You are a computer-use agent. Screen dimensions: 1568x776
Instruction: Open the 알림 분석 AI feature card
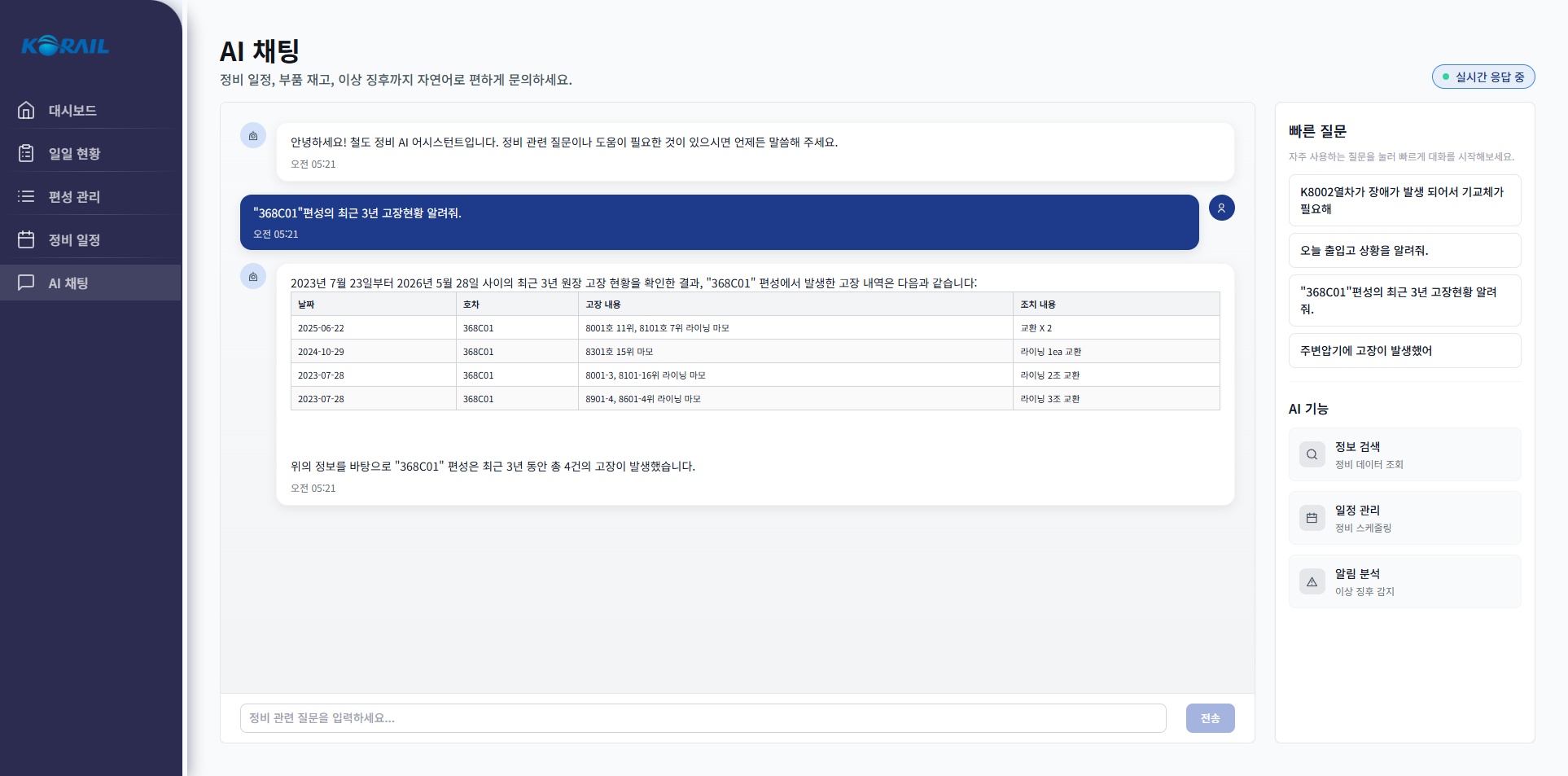(1404, 581)
